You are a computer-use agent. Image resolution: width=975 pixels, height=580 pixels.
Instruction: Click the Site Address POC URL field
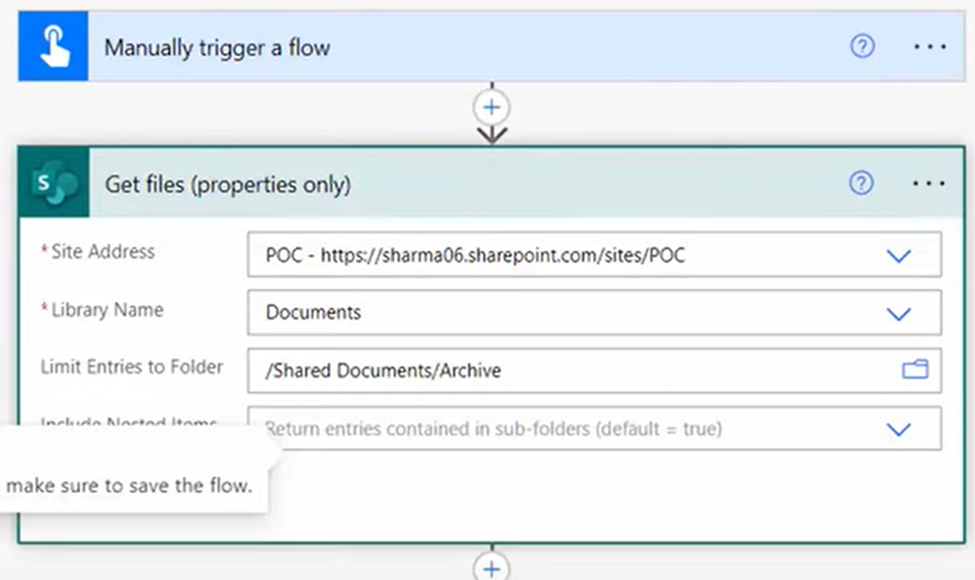point(594,255)
